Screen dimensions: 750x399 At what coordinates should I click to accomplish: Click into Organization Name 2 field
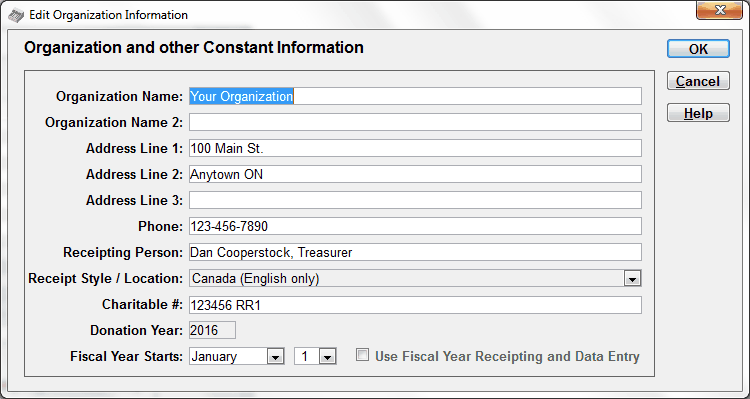pos(415,122)
